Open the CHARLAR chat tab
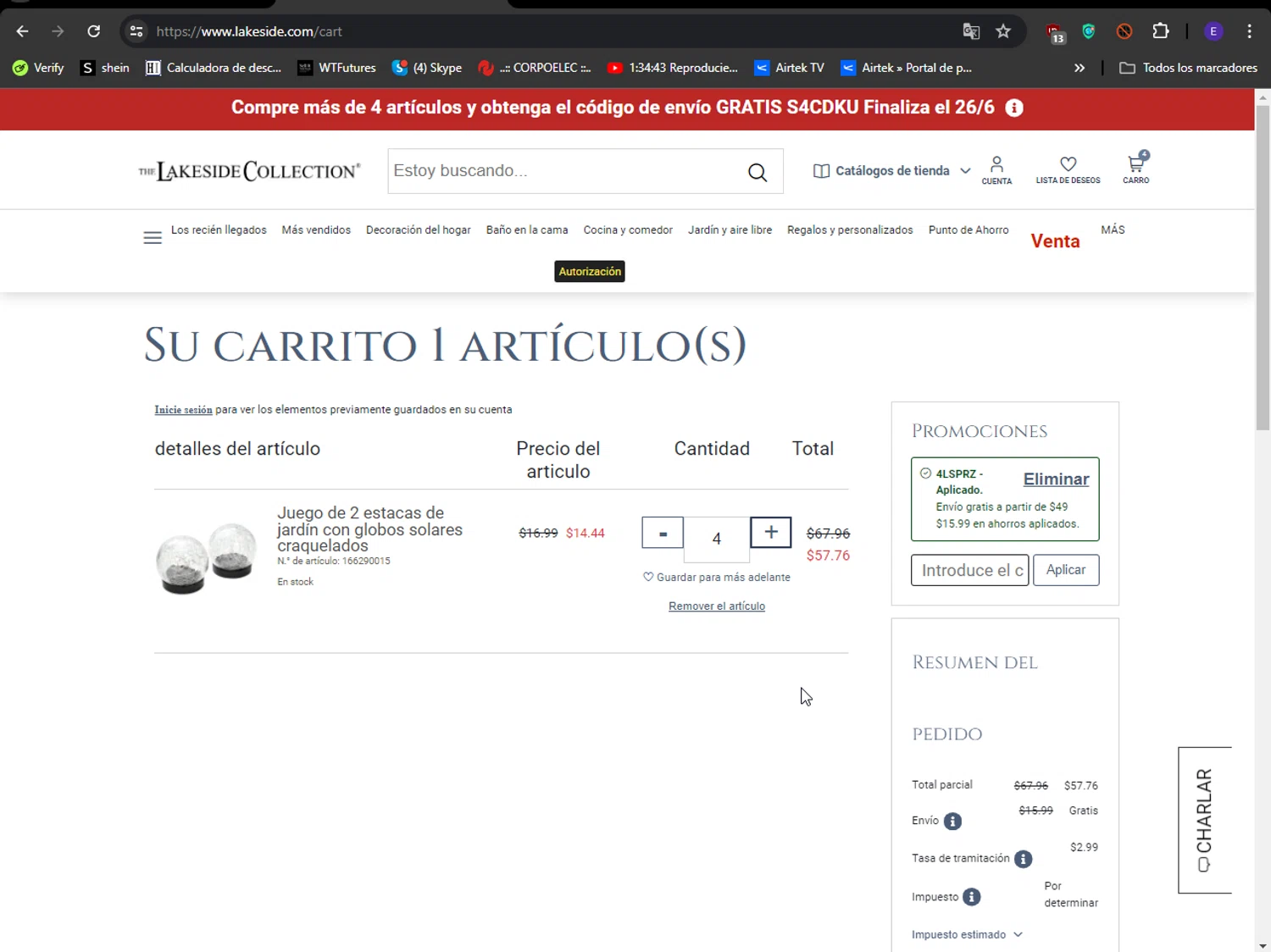This screenshot has height=952, width=1271. click(1204, 820)
